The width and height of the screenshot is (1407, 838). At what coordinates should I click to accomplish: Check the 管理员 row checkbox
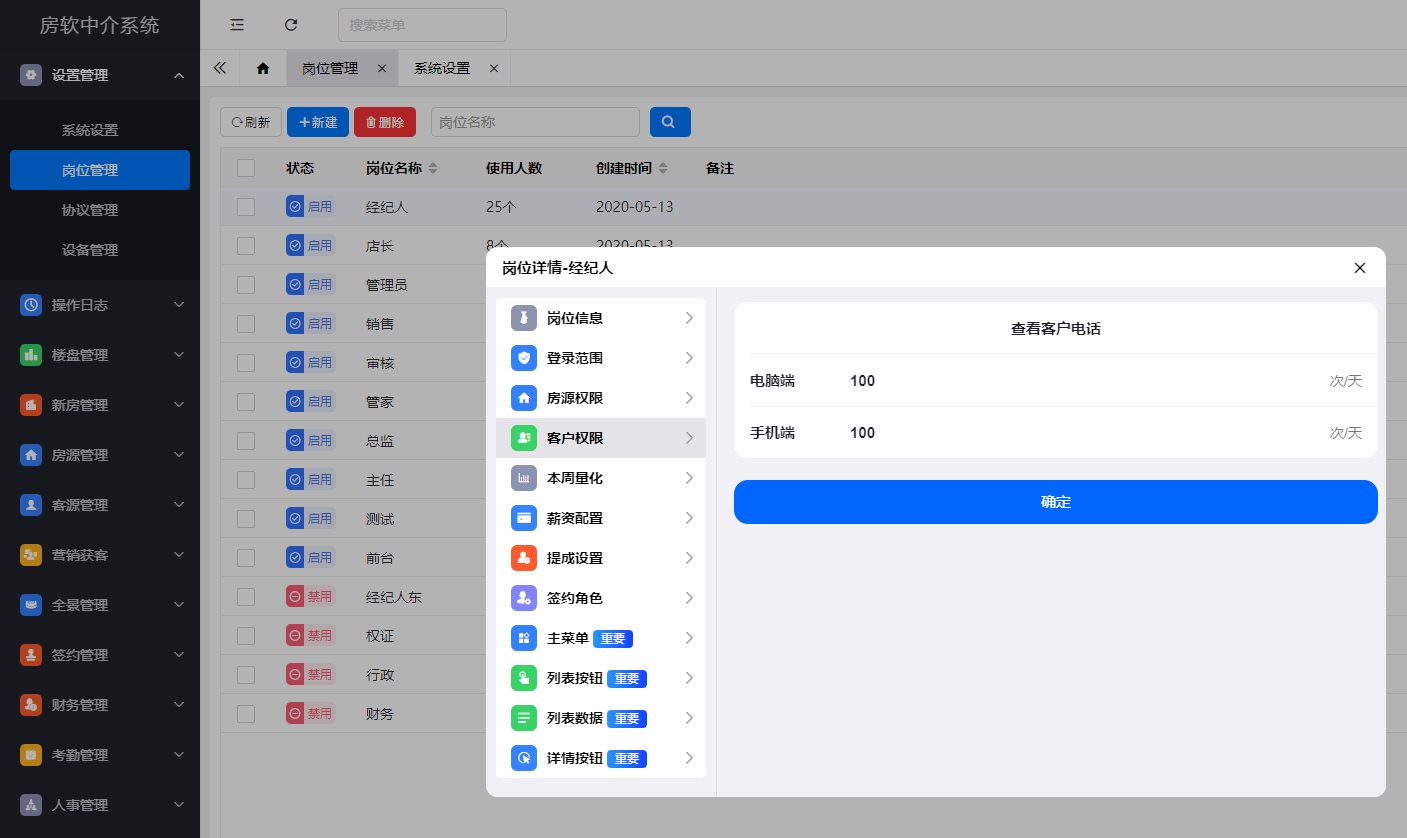point(246,285)
